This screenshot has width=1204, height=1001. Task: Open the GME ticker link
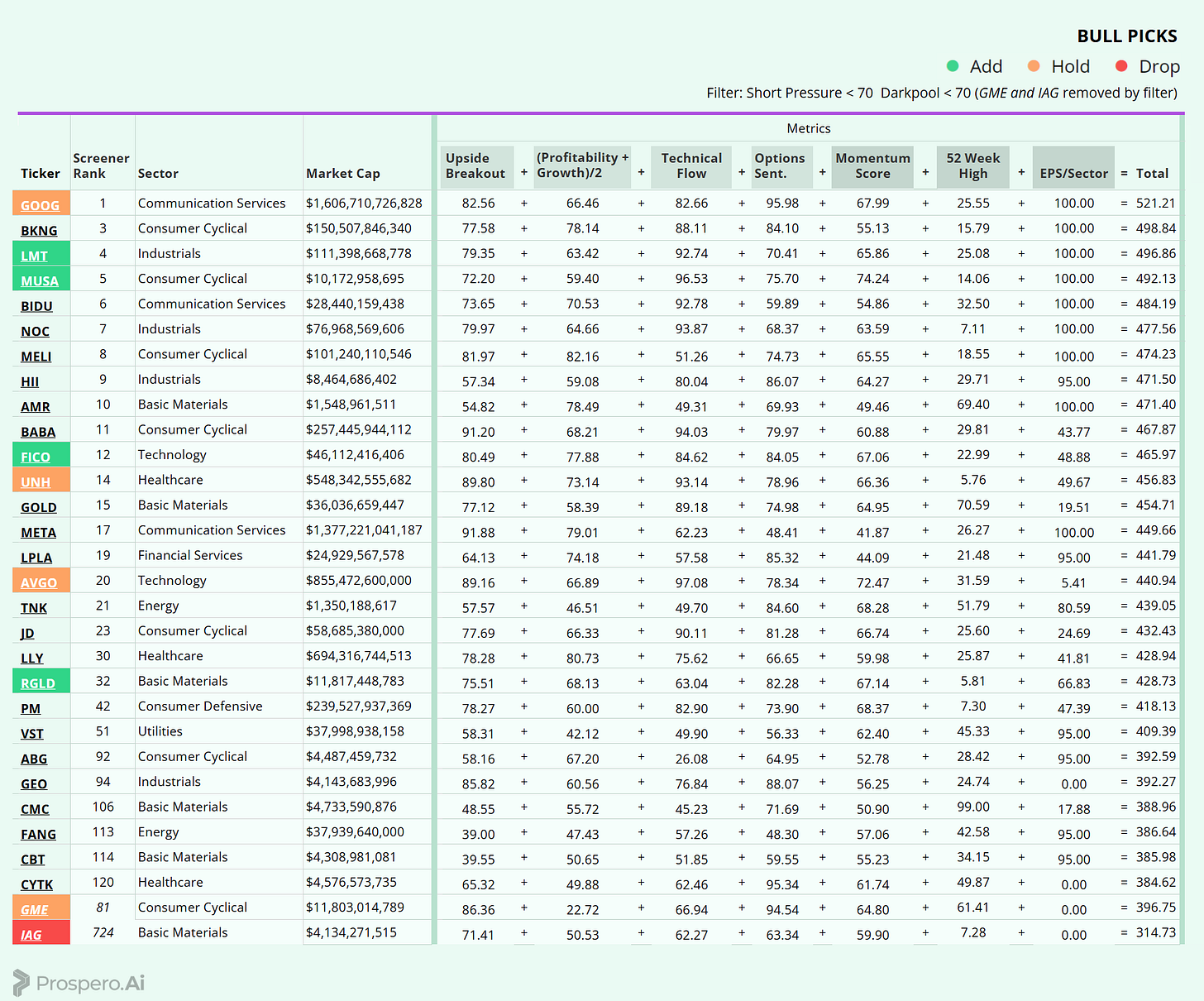pyautogui.click(x=35, y=910)
